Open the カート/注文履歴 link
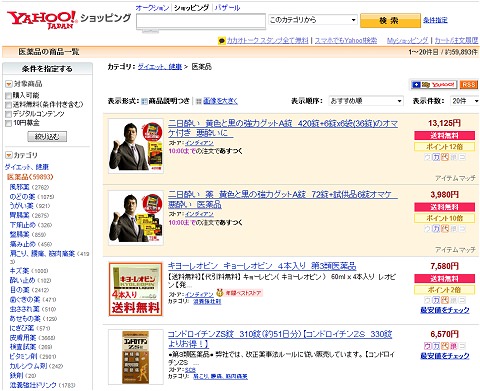This screenshot has height=391, width=480. pos(456,41)
